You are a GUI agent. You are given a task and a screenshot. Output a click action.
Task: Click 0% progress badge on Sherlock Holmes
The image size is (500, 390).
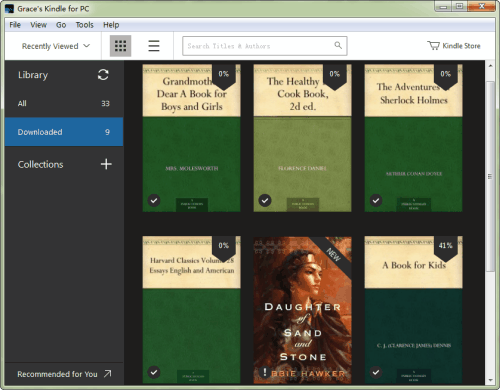click(x=446, y=76)
